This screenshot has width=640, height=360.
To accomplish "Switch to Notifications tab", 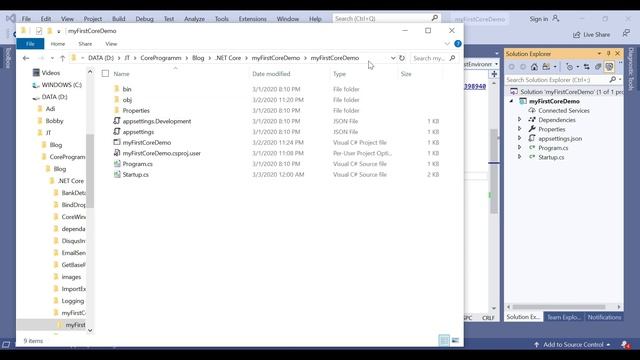I will click(604, 317).
